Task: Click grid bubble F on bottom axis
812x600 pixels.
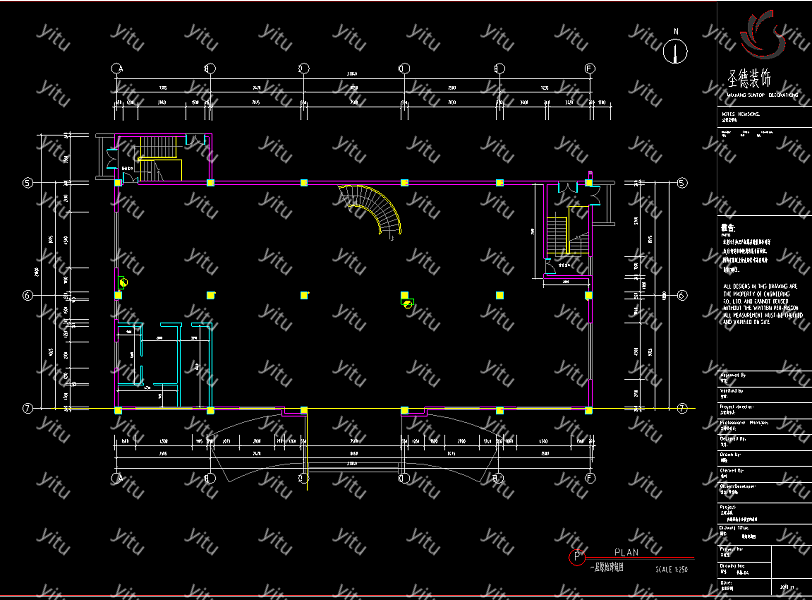Action: [590, 479]
